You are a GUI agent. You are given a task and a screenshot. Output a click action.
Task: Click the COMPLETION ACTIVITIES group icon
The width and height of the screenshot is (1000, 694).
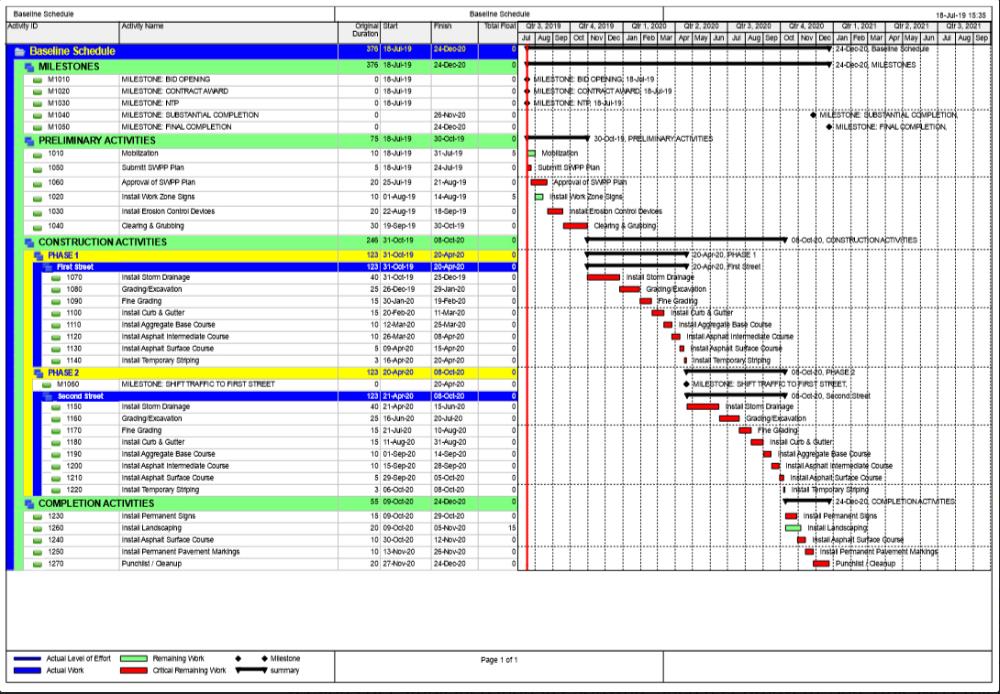[x=29, y=503]
